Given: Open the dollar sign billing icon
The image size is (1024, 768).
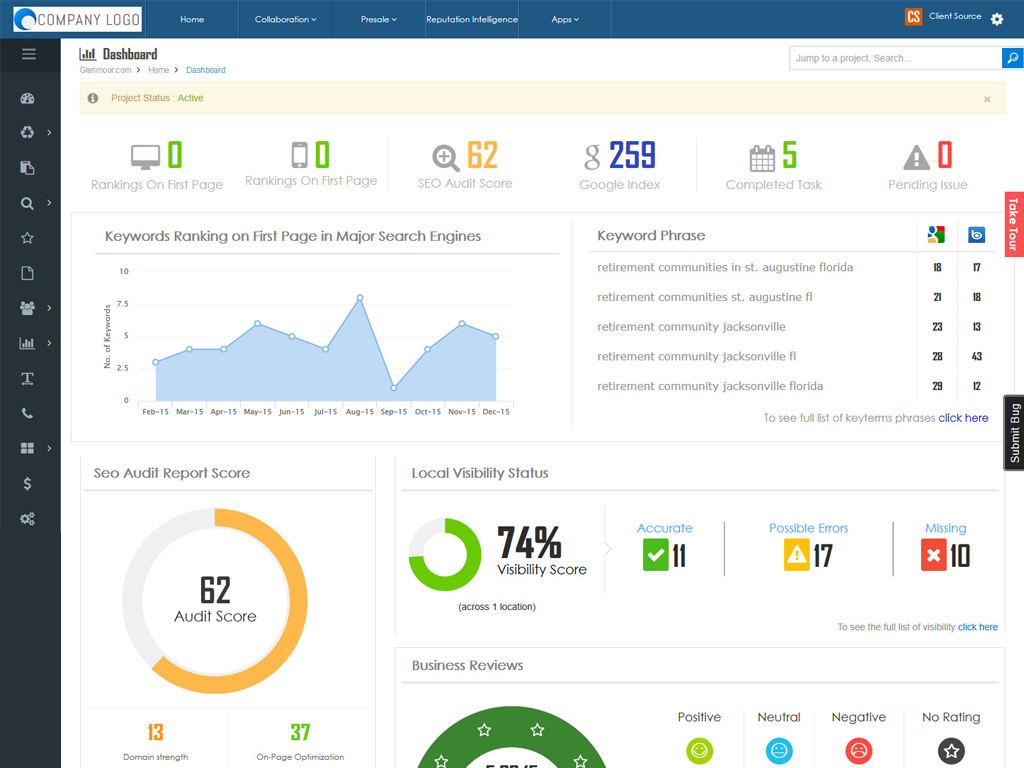Looking at the screenshot, I should coord(27,484).
